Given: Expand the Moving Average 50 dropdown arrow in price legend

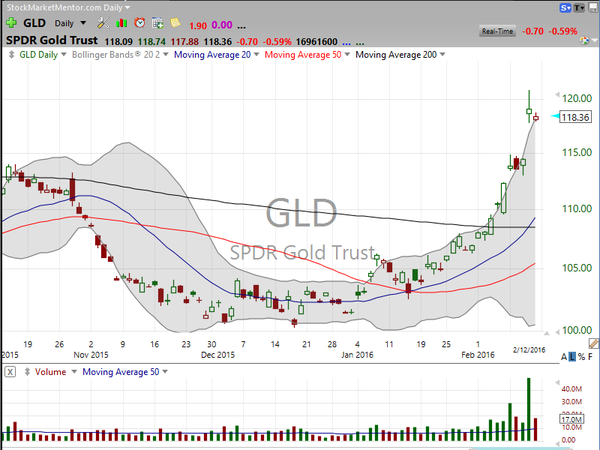Looking at the screenshot, I should click(x=347, y=54).
